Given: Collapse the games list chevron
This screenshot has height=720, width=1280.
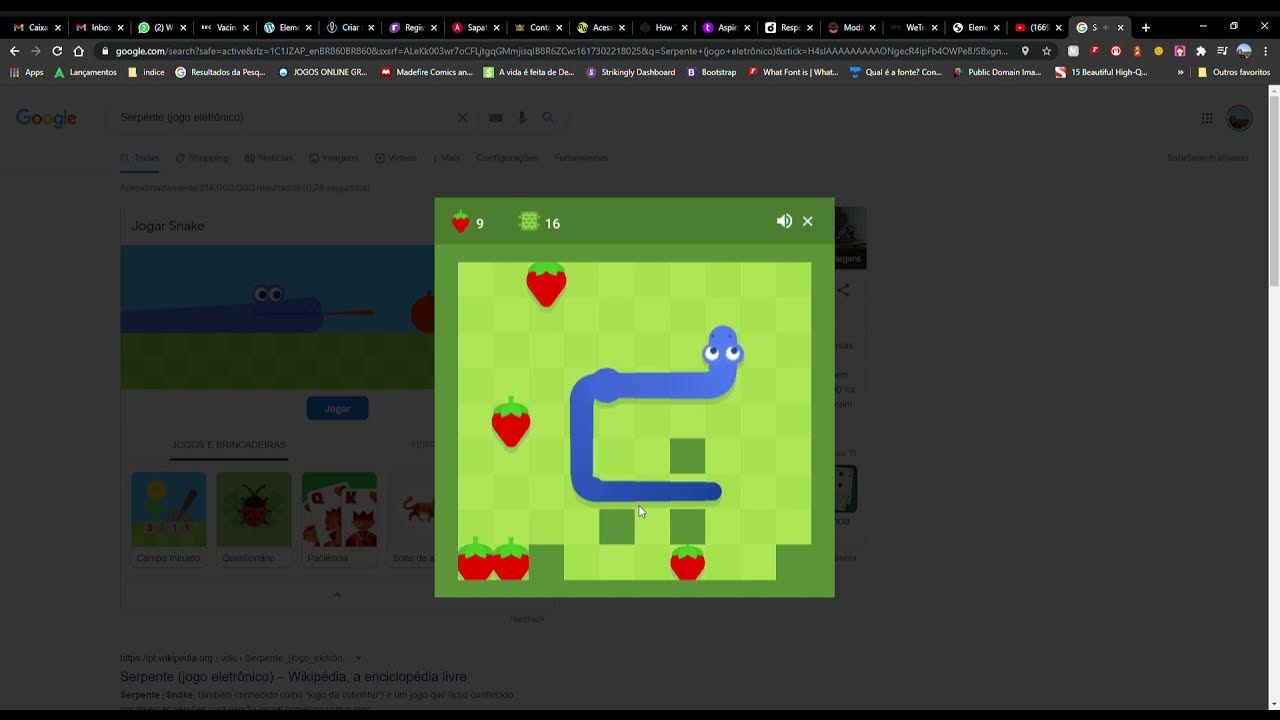Looking at the screenshot, I should click(x=337, y=595).
